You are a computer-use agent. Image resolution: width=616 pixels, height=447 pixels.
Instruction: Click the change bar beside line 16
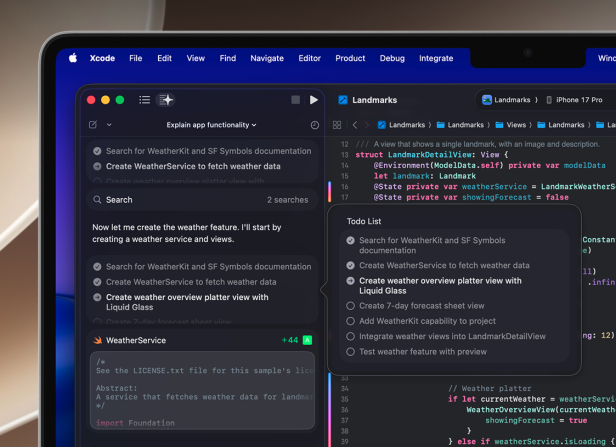(330, 192)
